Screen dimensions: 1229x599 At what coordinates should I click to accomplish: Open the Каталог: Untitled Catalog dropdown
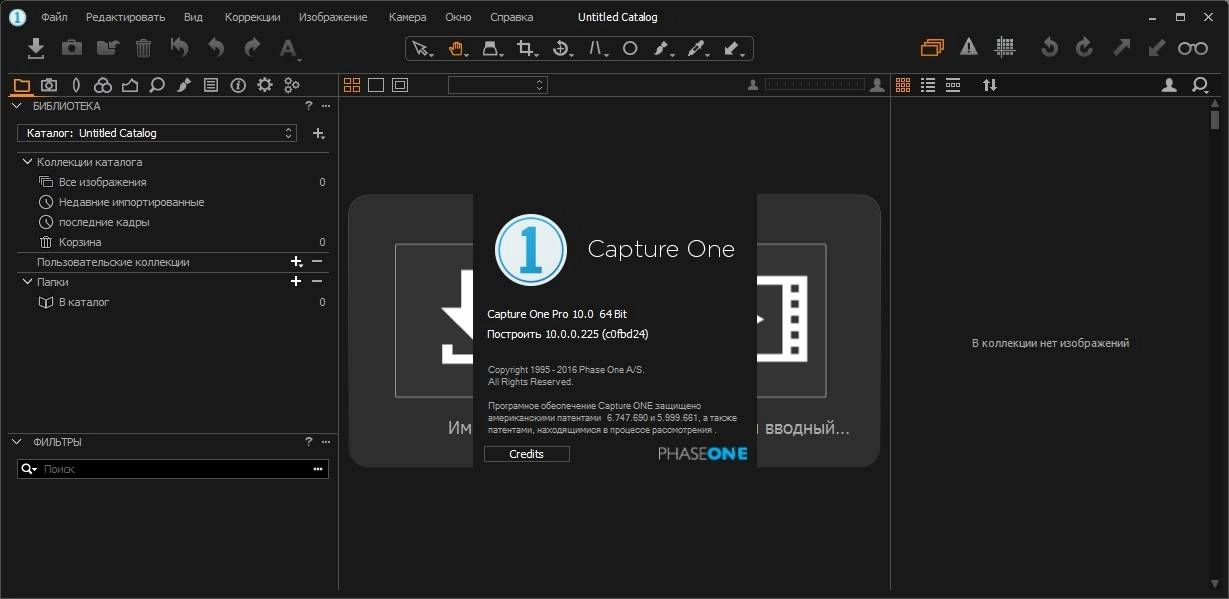point(157,132)
